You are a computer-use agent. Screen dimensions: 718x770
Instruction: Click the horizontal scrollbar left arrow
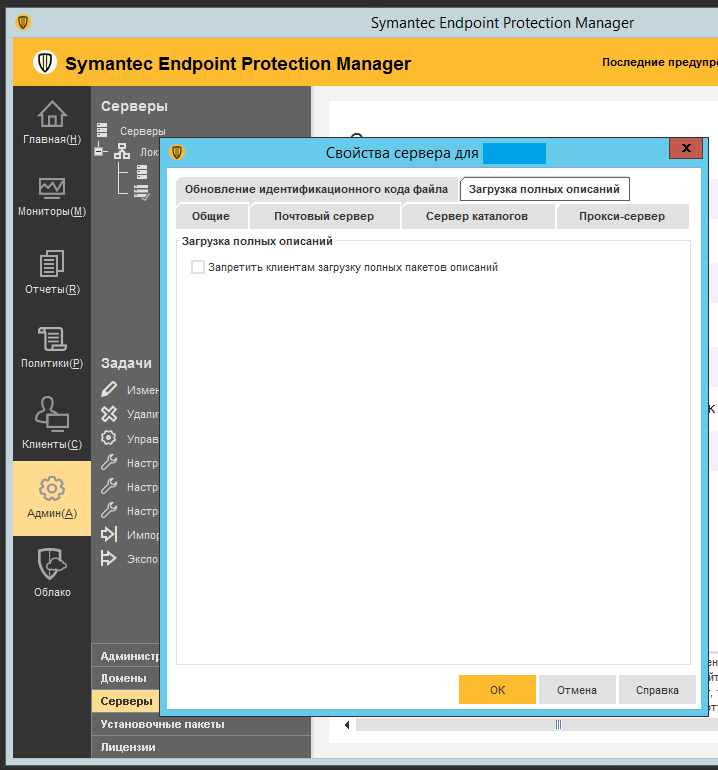[x=347, y=725]
